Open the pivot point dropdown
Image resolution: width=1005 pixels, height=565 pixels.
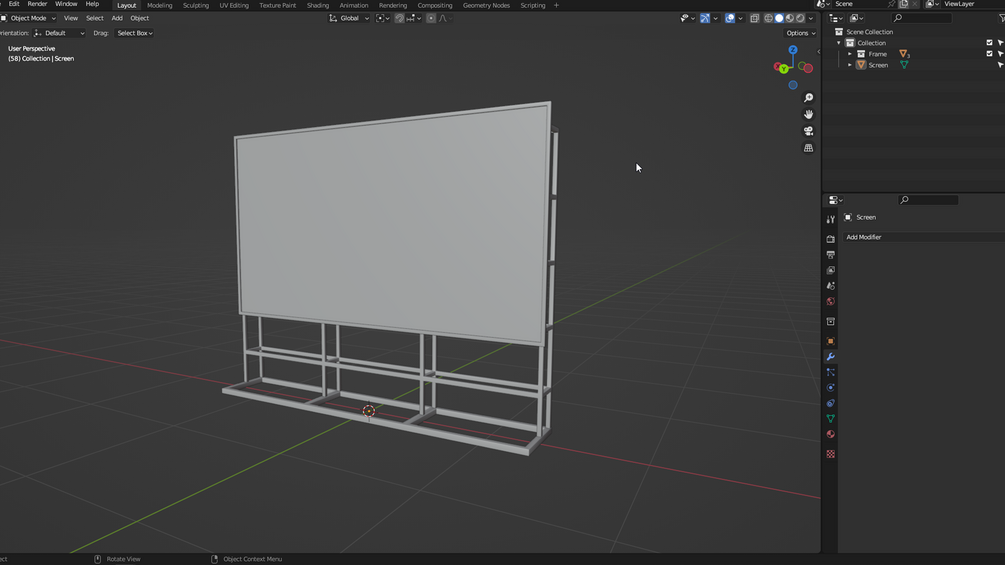point(383,18)
